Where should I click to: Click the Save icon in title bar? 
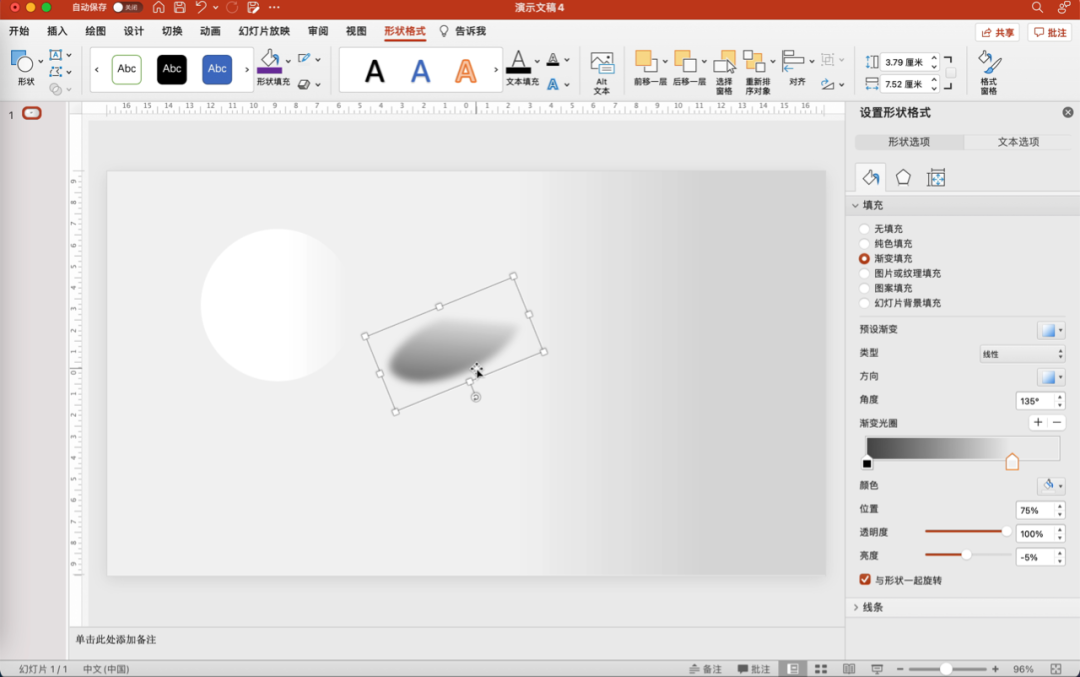tap(180, 8)
